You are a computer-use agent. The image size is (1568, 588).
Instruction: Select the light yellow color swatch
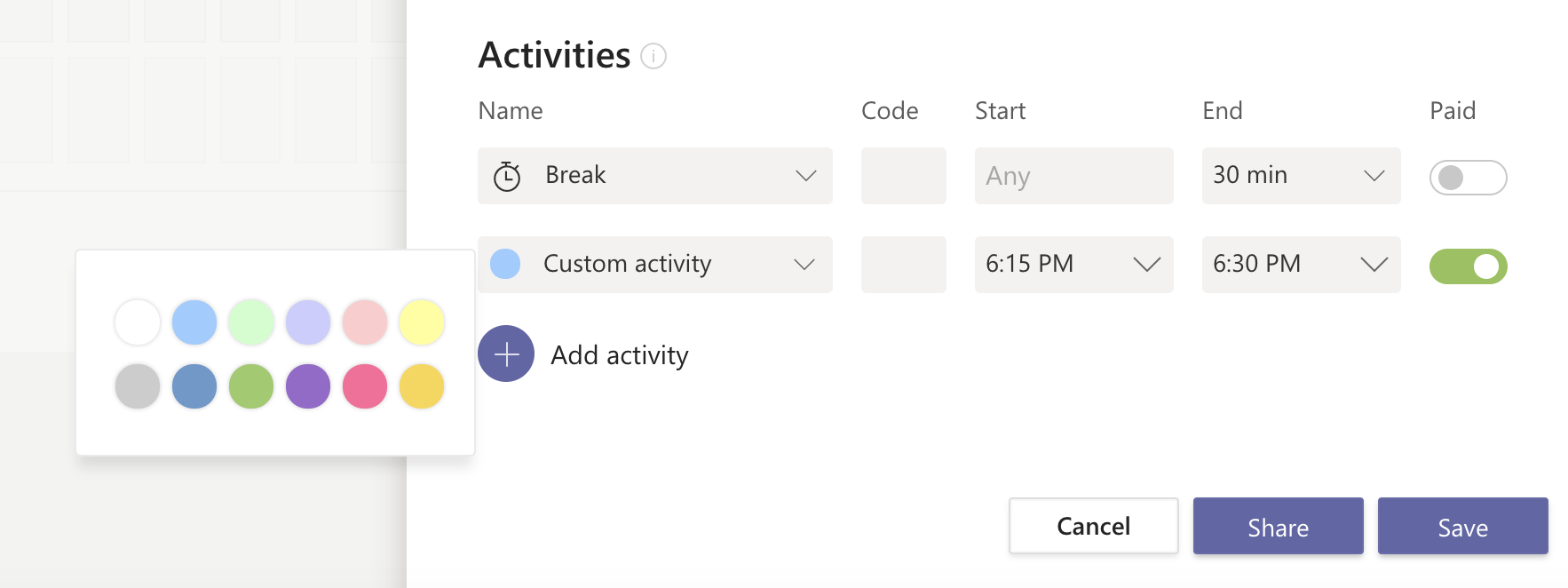click(x=422, y=322)
